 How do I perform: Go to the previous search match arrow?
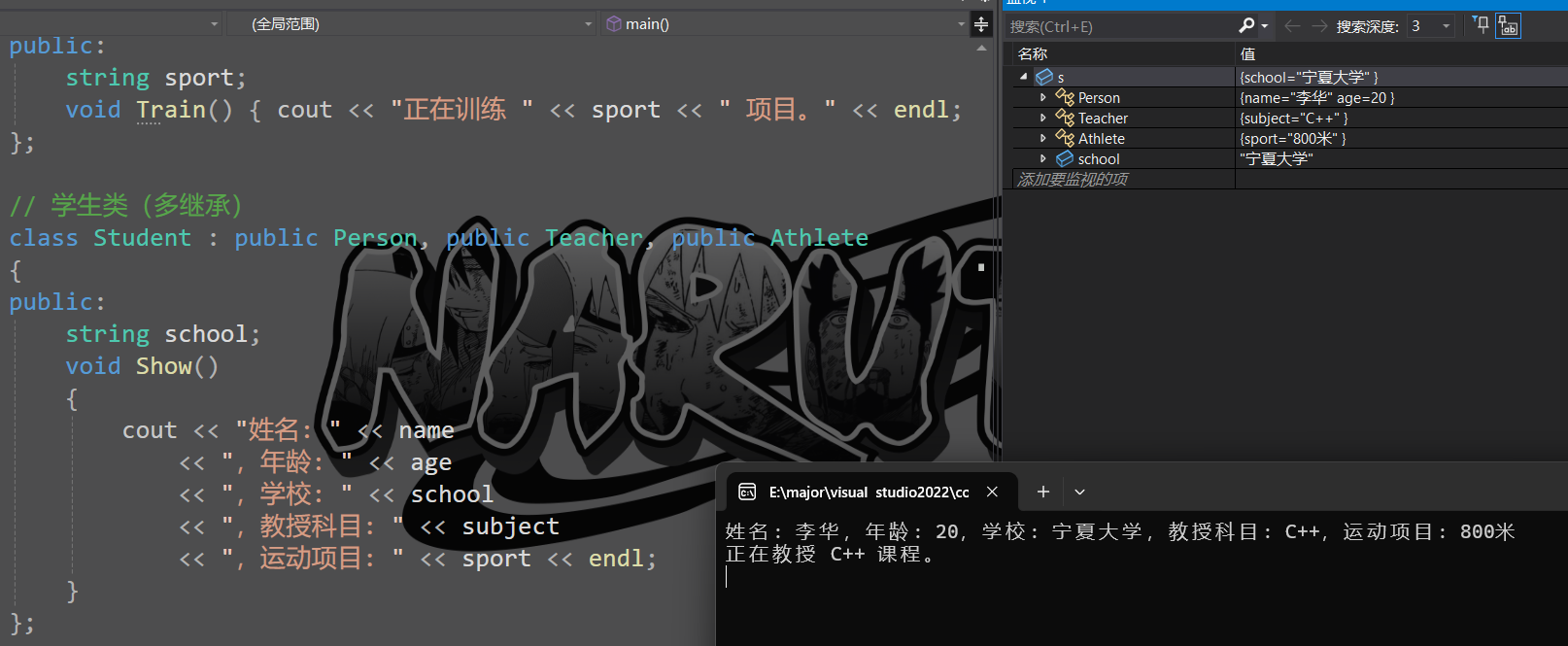pos(1292,26)
